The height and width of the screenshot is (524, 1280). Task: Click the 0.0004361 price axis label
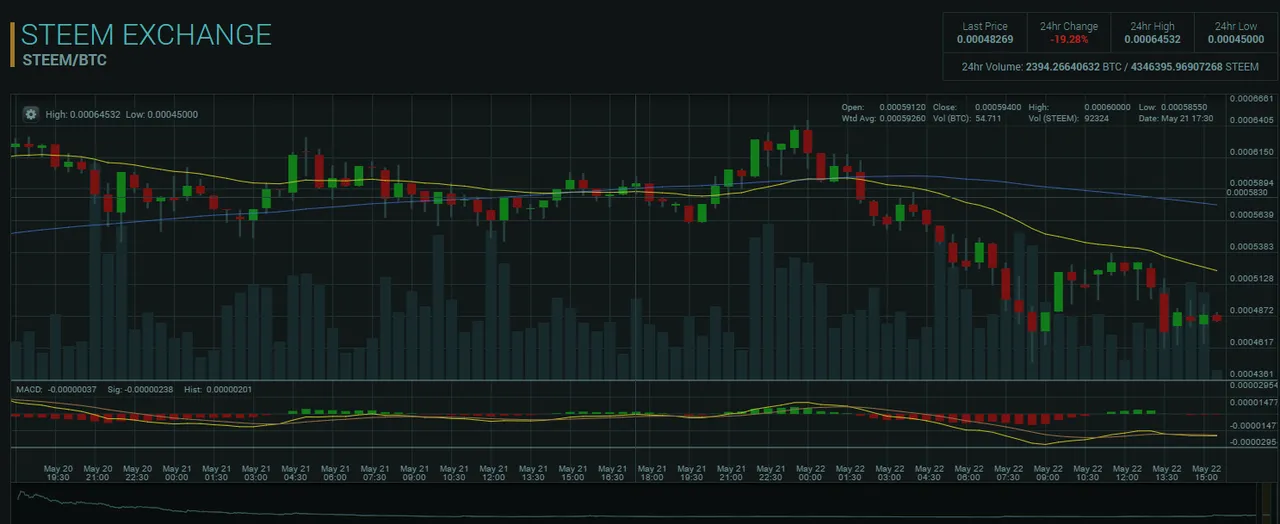[1252, 373]
